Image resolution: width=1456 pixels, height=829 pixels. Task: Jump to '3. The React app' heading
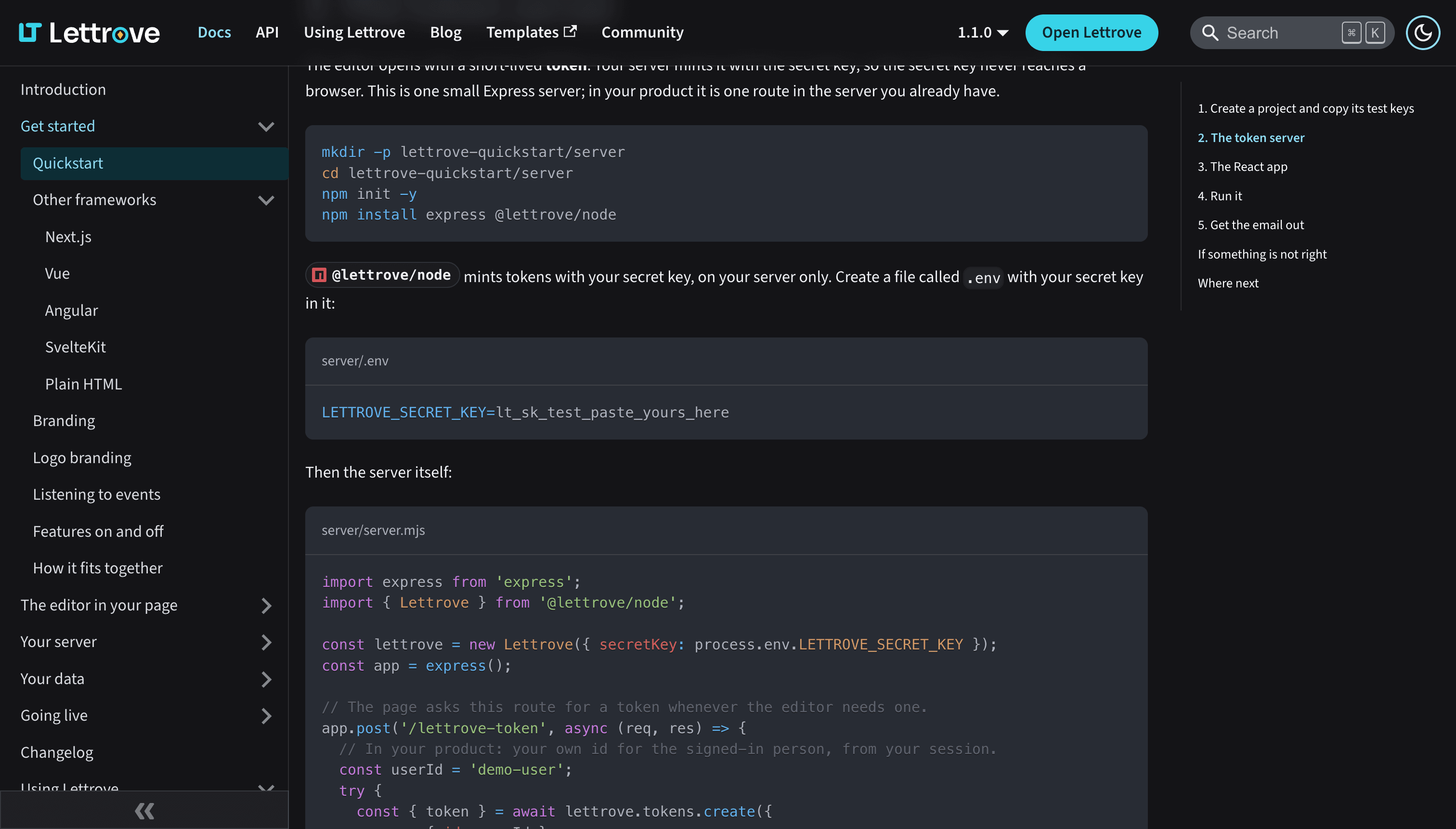point(1242,167)
